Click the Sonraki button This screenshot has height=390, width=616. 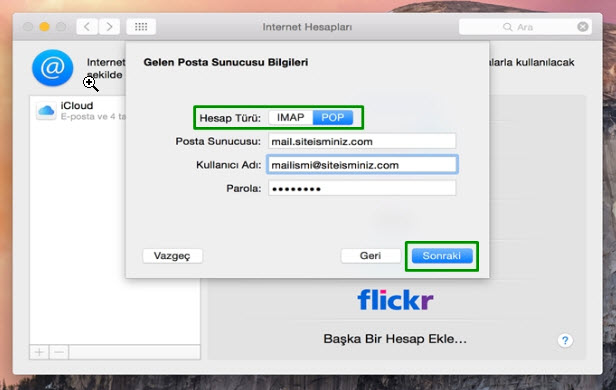(x=442, y=256)
